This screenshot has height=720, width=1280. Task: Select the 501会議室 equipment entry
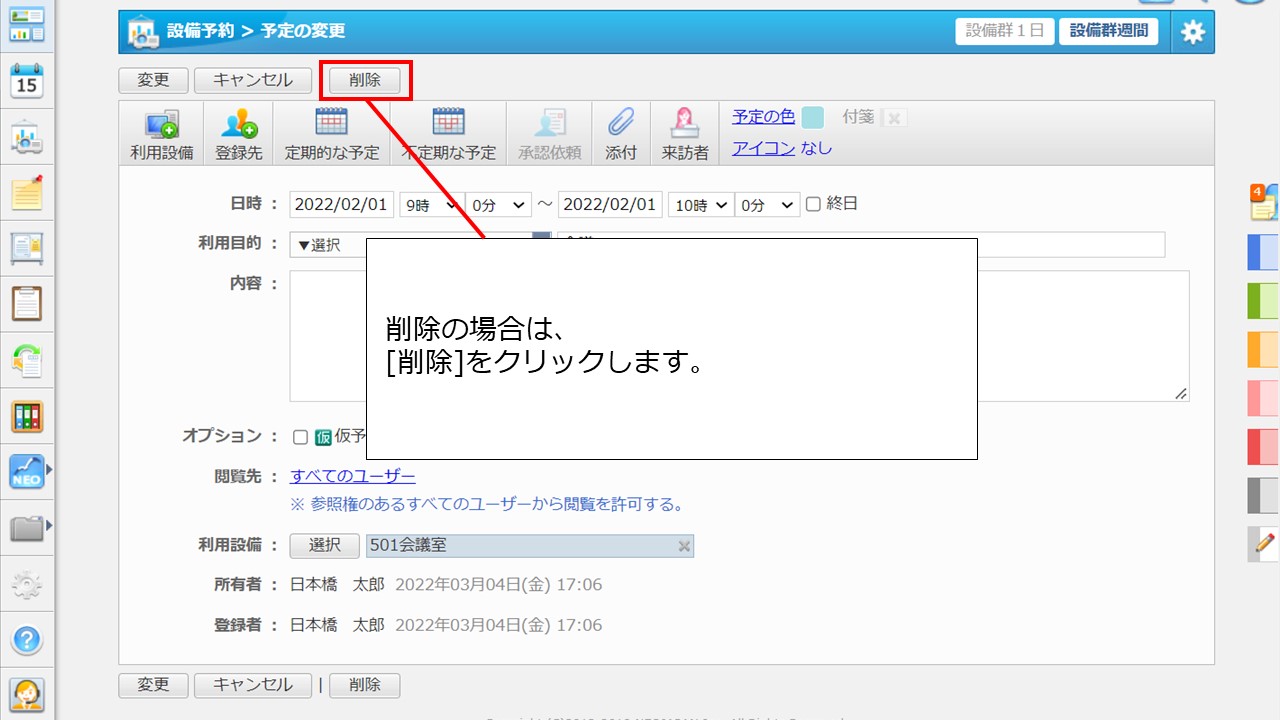(530, 545)
